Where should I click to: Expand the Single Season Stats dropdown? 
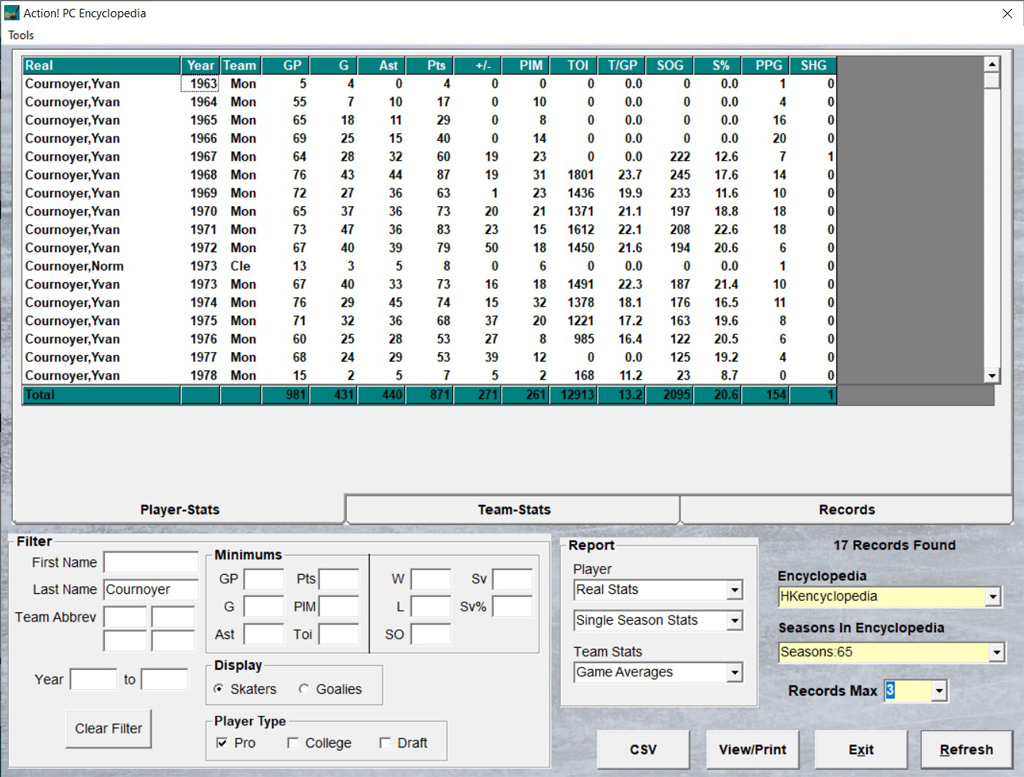pos(735,621)
